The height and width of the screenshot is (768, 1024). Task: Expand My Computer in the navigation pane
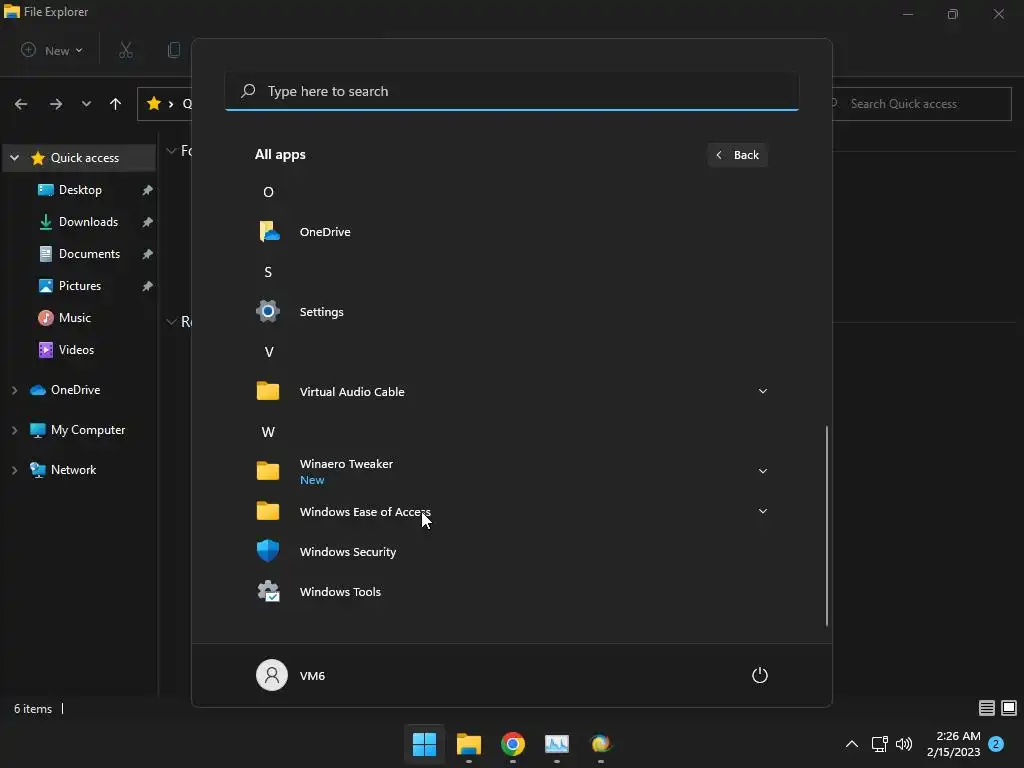coord(14,430)
